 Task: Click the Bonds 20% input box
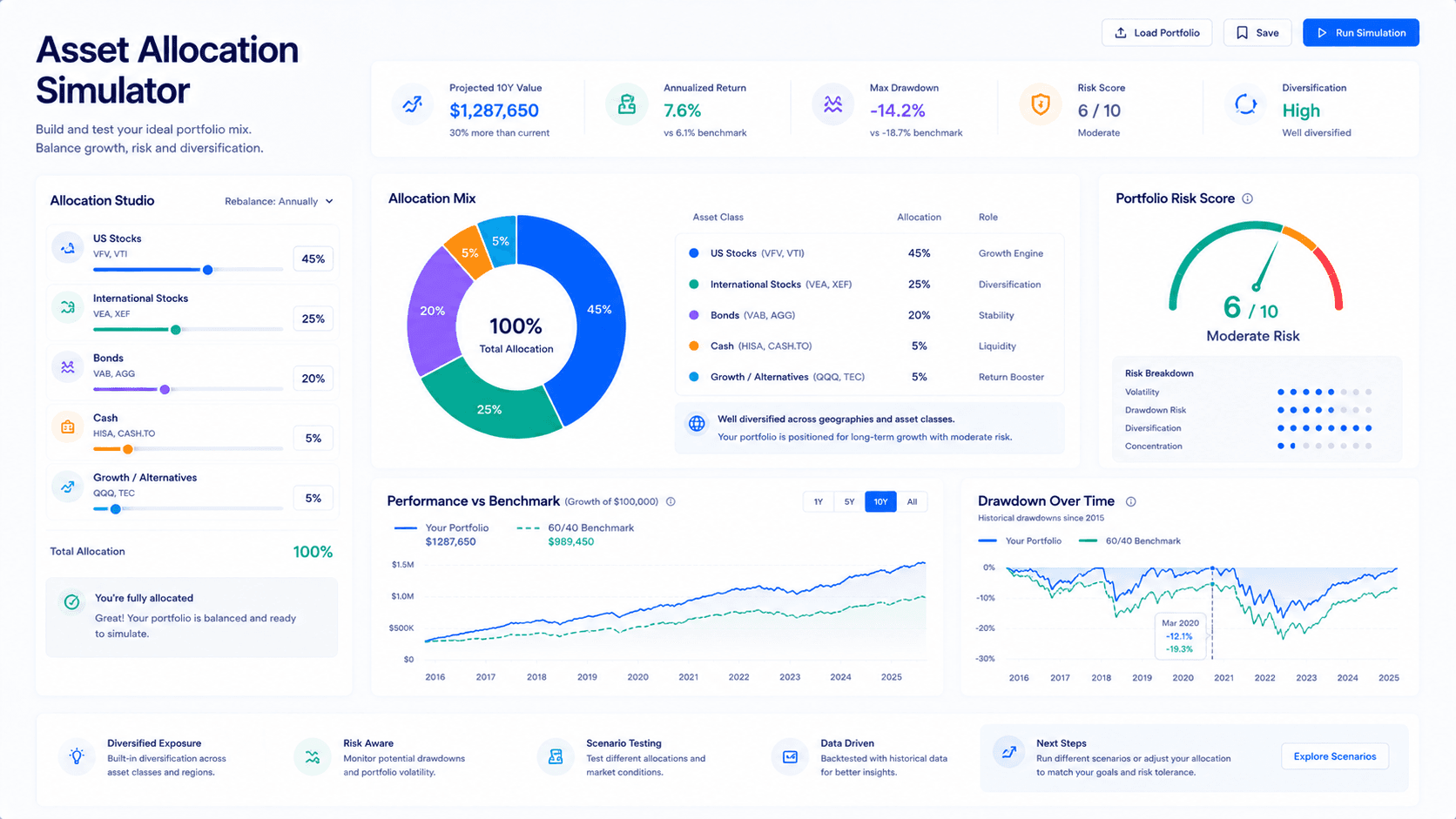(x=313, y=379)
